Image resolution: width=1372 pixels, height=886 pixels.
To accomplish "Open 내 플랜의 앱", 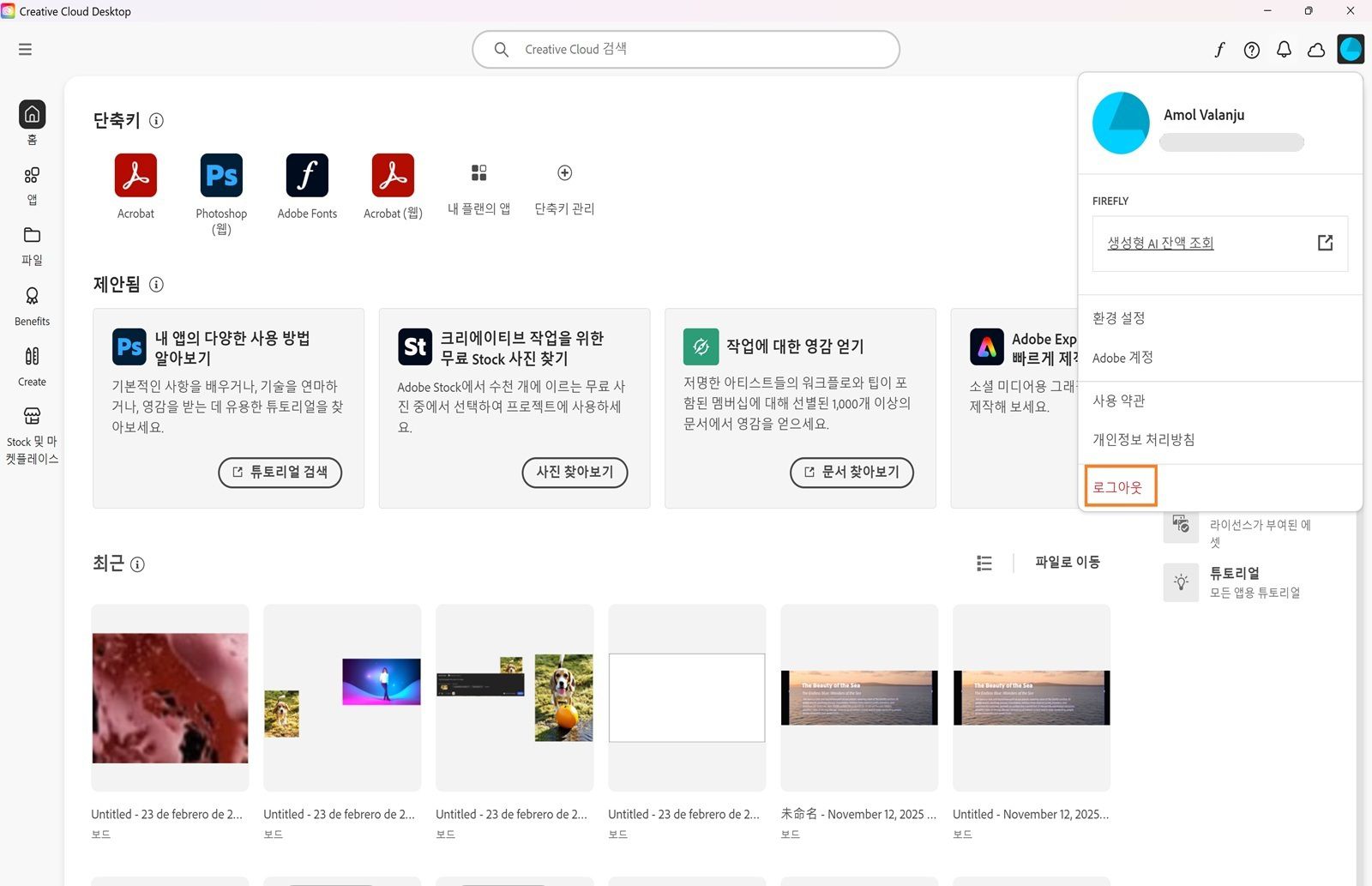I will tap(478, 172).
